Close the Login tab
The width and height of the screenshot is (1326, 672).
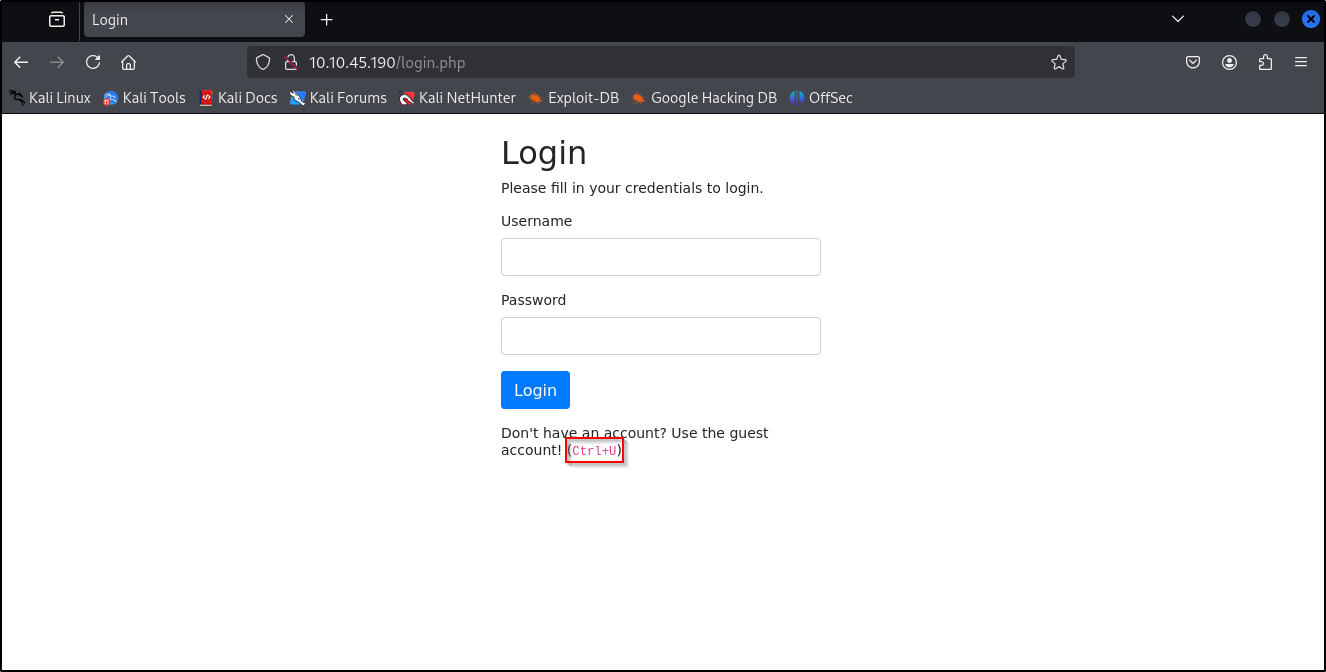[289, 20]
